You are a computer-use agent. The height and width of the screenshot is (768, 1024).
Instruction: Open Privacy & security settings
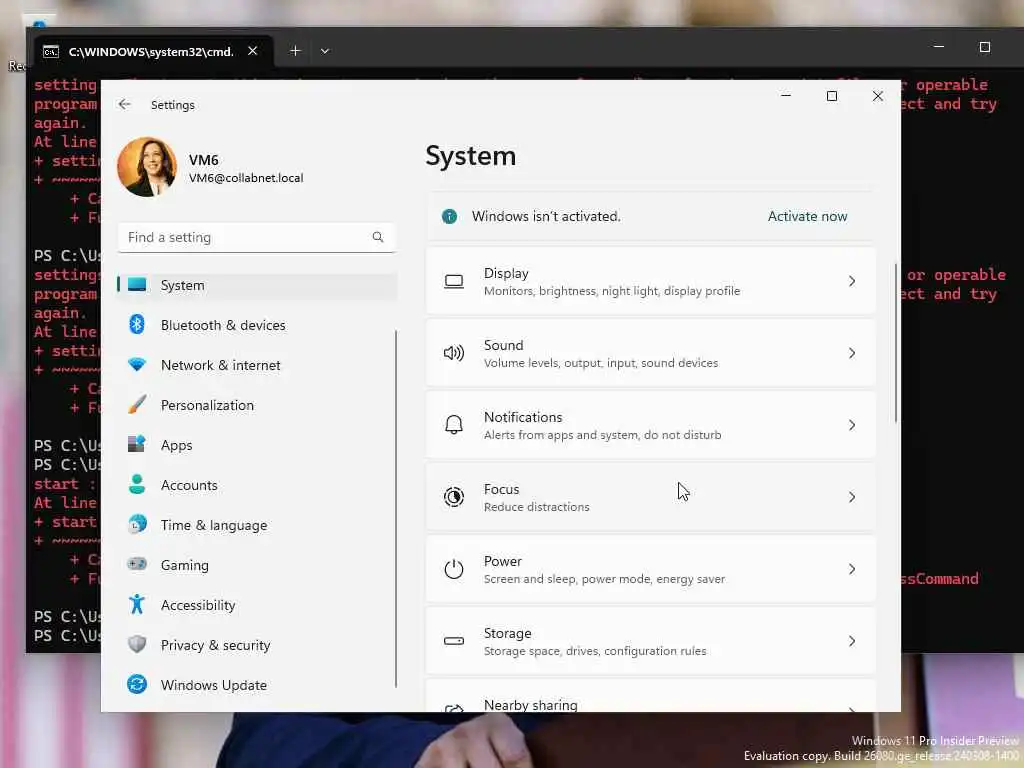[x=257, y=645]
